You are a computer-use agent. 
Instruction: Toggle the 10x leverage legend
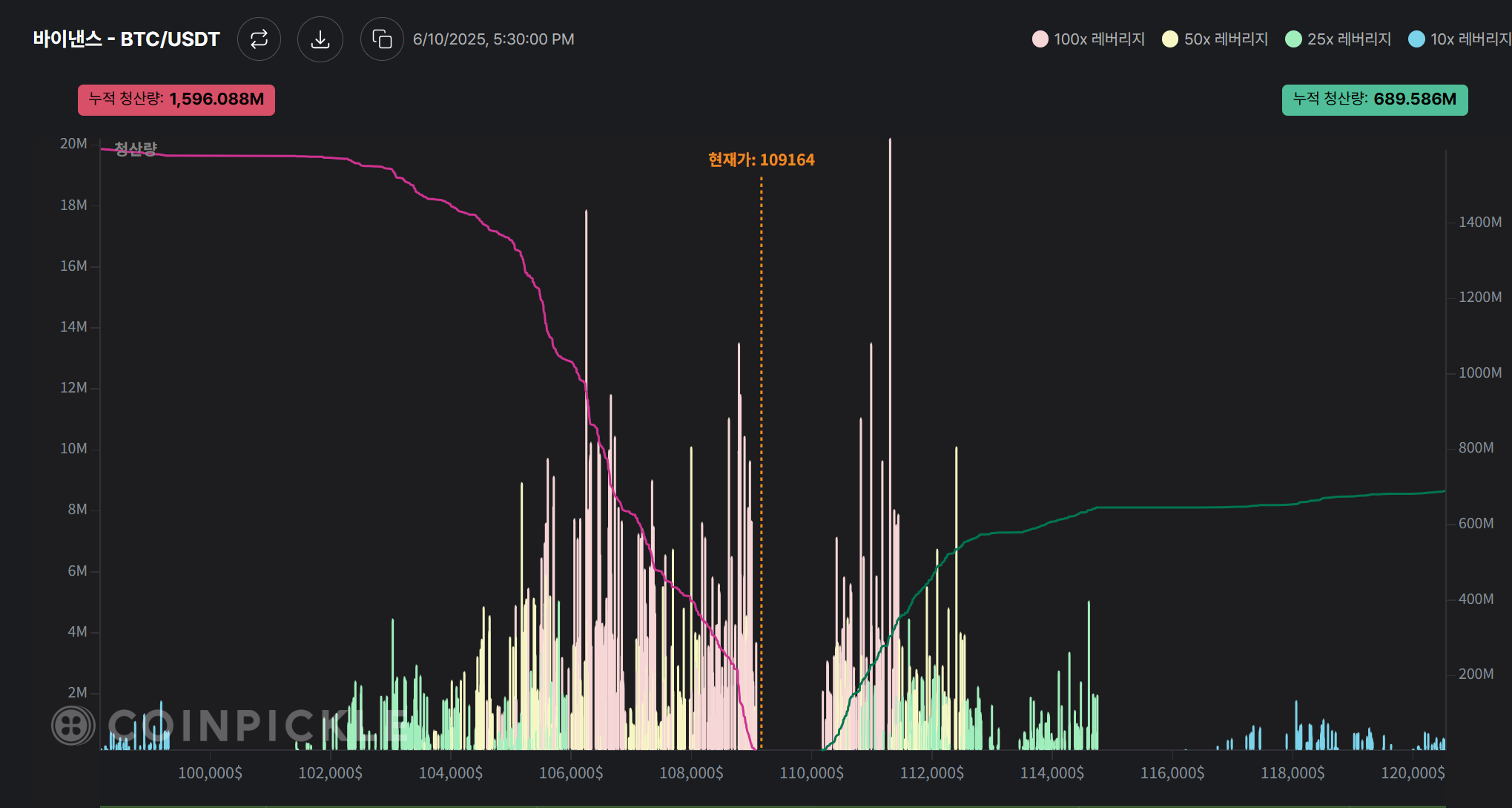(x=1459, y=39)
